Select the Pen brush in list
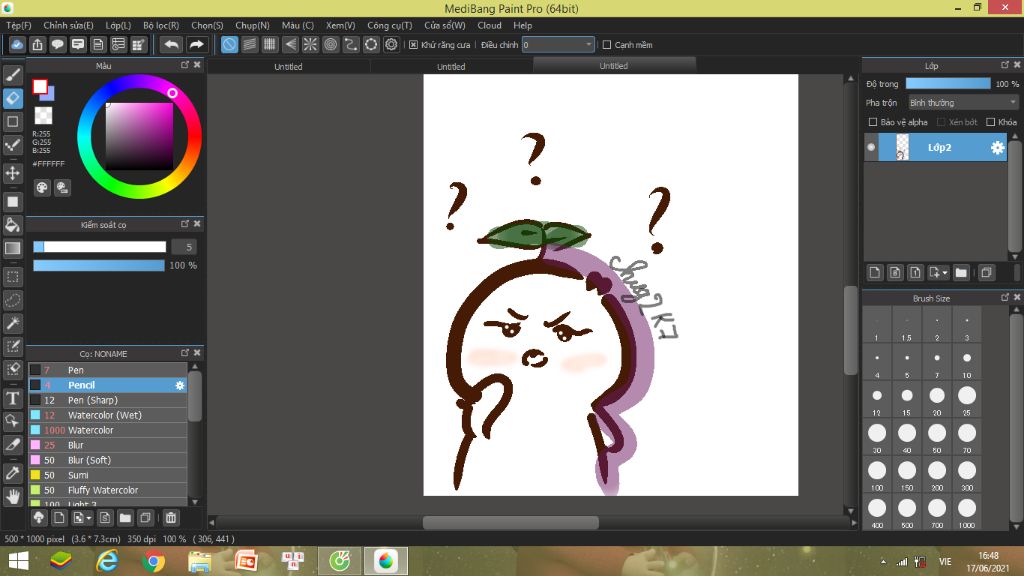 [108, 370]
